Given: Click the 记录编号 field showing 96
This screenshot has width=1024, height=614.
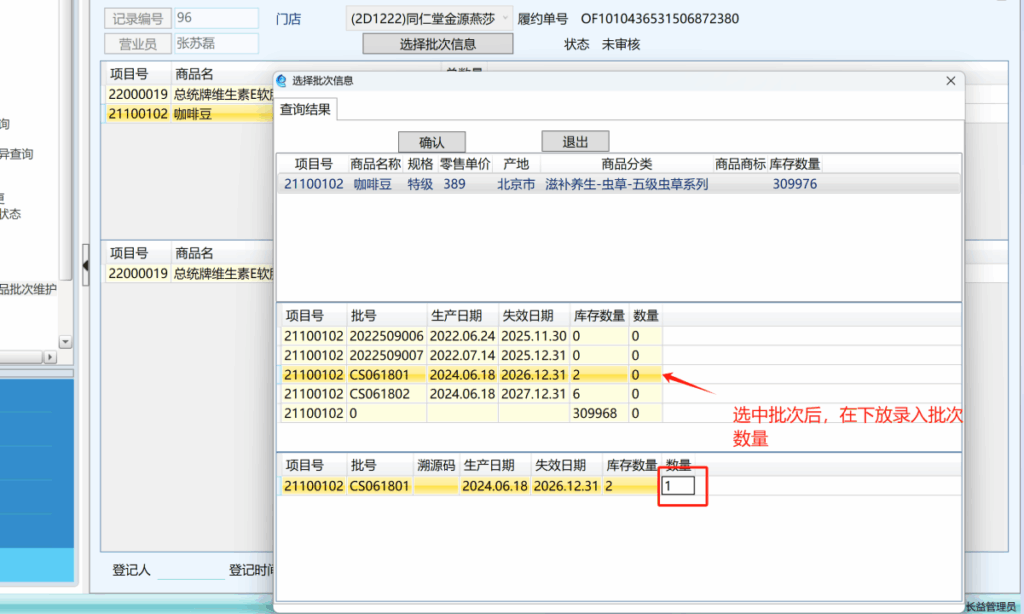Looking at the screenshot, I should click(x=215, y=18).
